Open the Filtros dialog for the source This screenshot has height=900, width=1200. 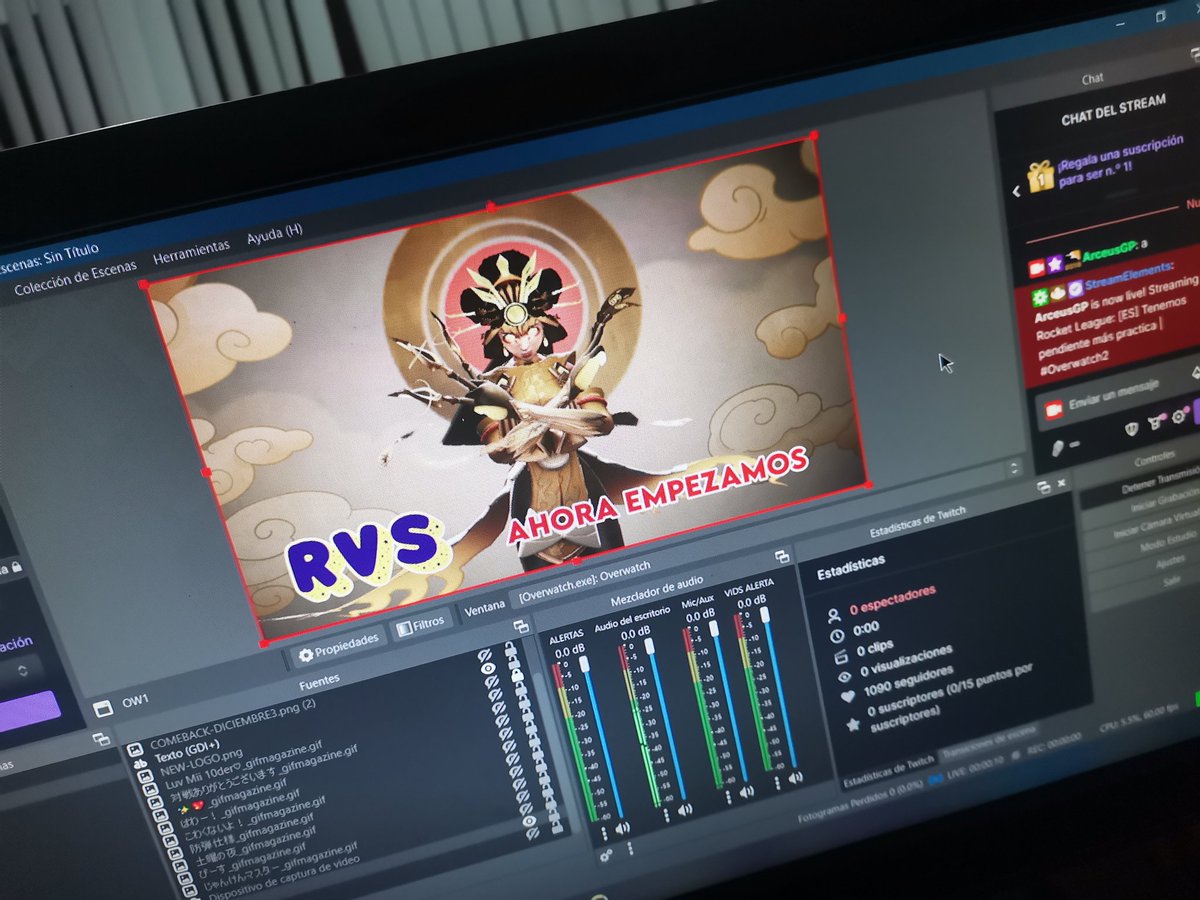pyautogui.click(x=420, y=625)
